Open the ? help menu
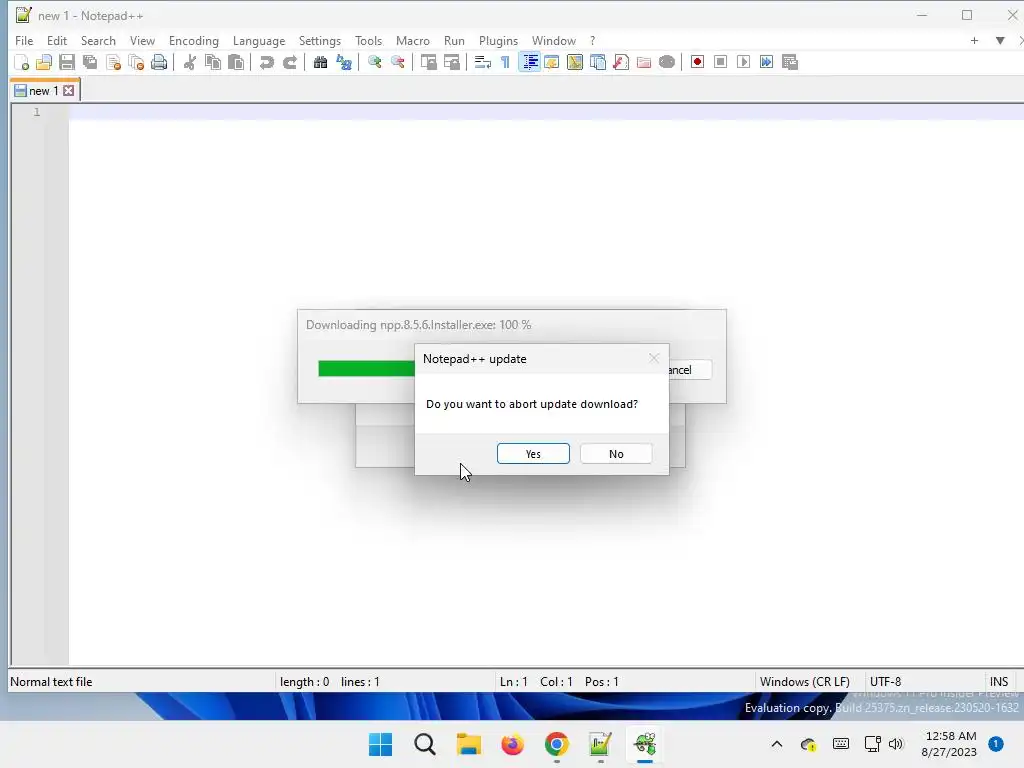 [592, 40]
